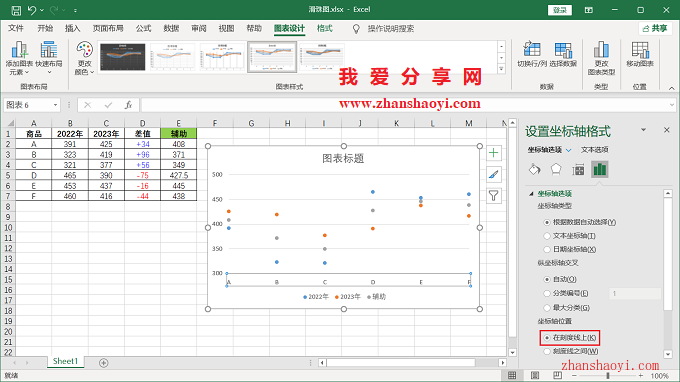Click the green plus Chart Elements button
The height and width of the screenshot is (382, 680).
494,153
